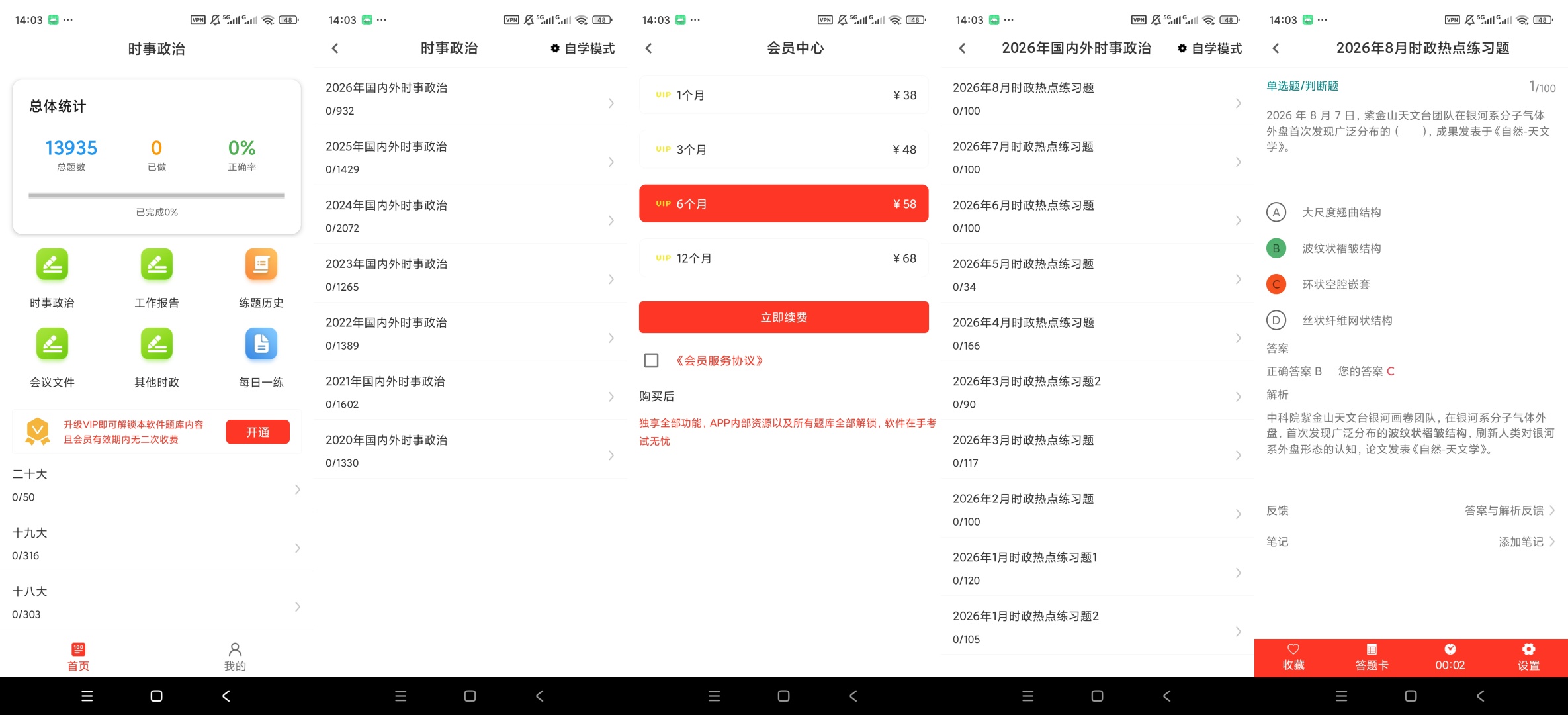Tap the 开通 VIP button

click(x=257, y=432)
